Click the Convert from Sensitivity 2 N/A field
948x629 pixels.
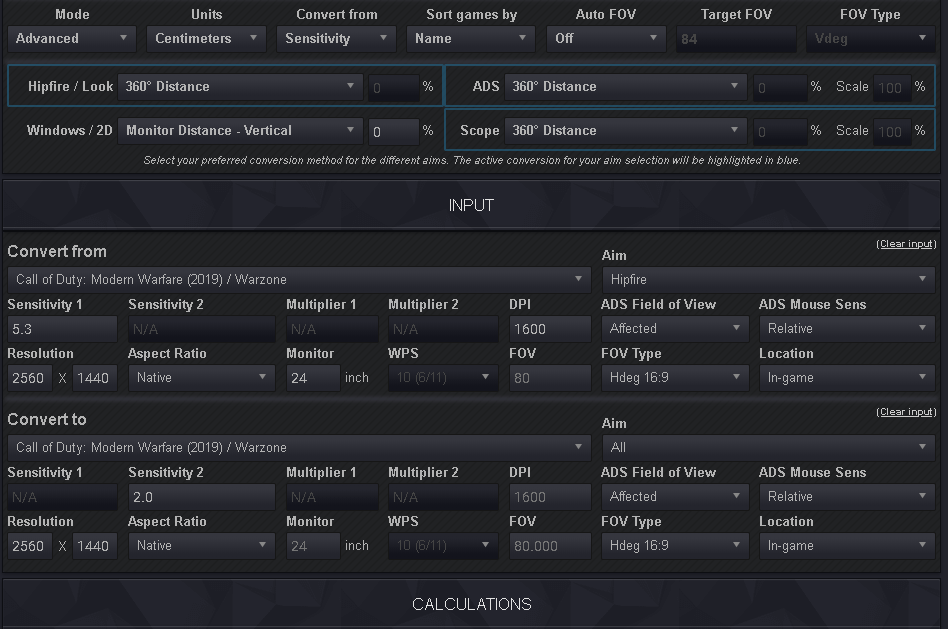[x=201, y=329]
